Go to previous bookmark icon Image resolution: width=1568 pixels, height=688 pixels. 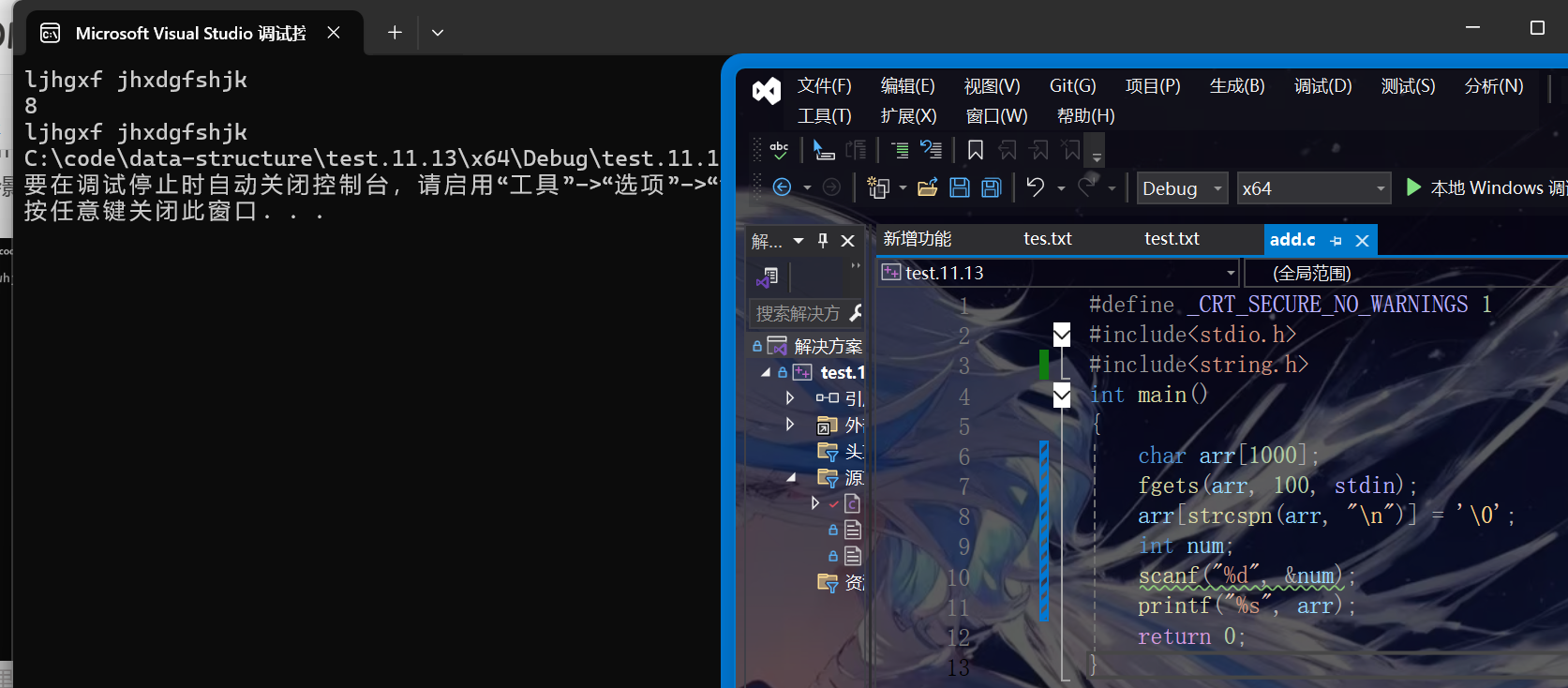(x=1008, y=150)
